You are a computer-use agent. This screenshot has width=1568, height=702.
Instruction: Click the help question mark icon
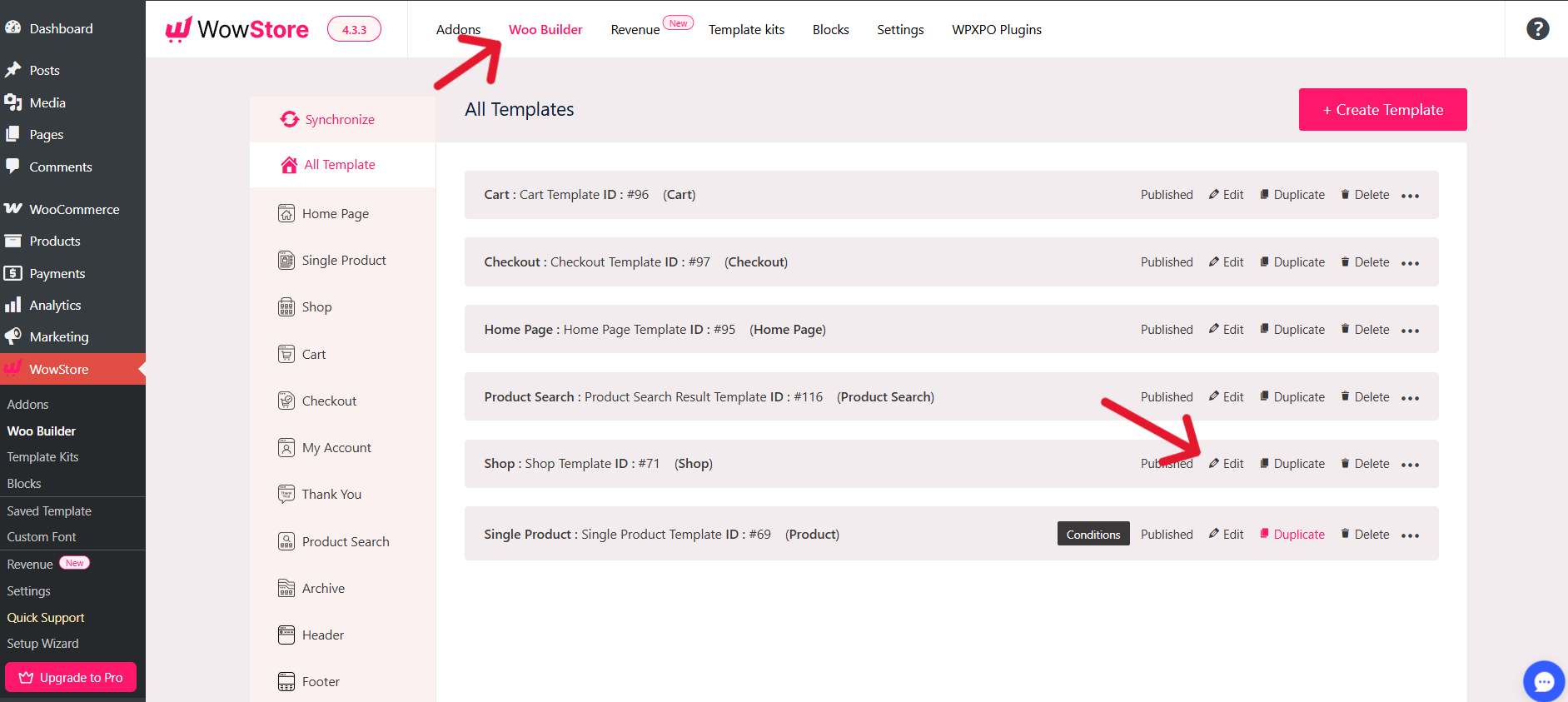(x=1537, y=29)
